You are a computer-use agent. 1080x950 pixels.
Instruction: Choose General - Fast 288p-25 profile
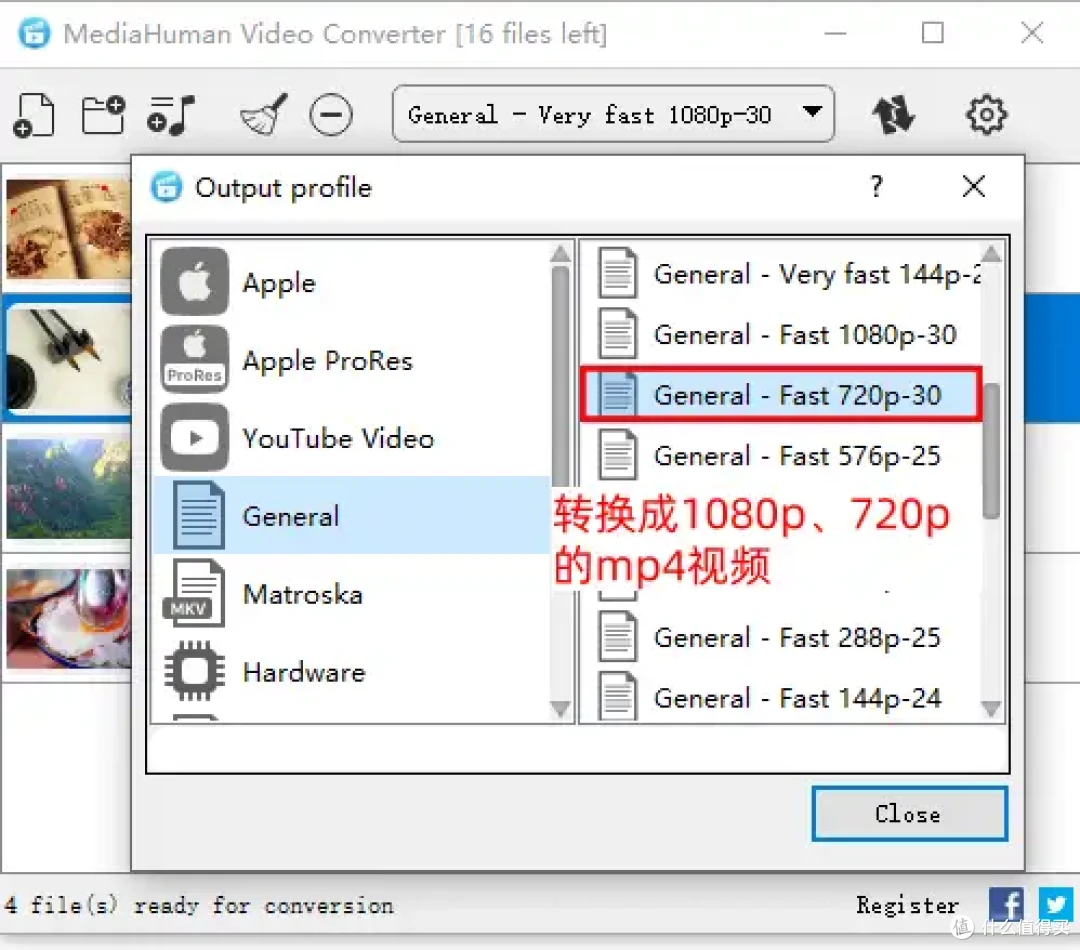point(781,638)
